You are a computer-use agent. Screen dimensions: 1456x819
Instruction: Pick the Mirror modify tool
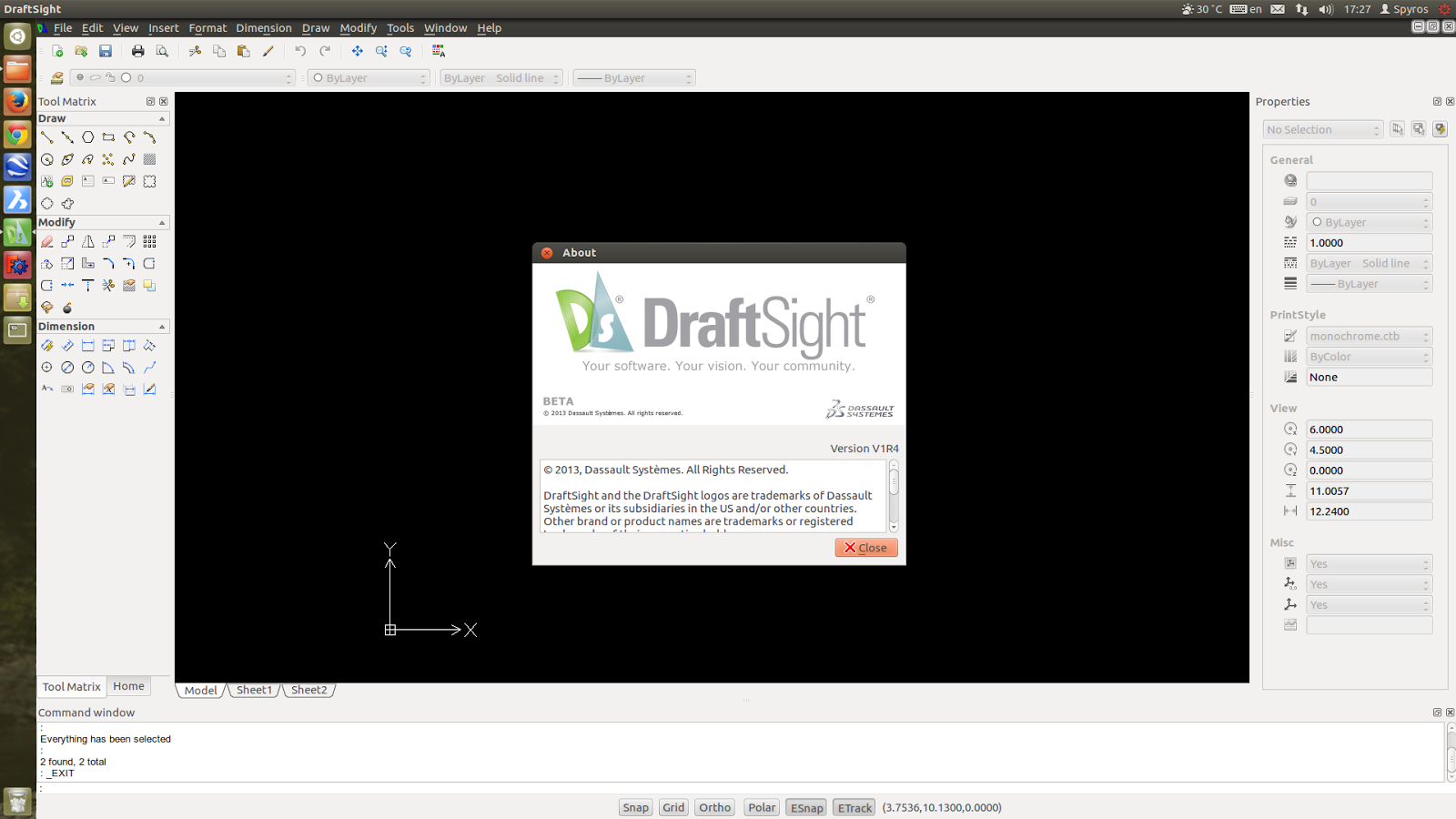[88, 242]
